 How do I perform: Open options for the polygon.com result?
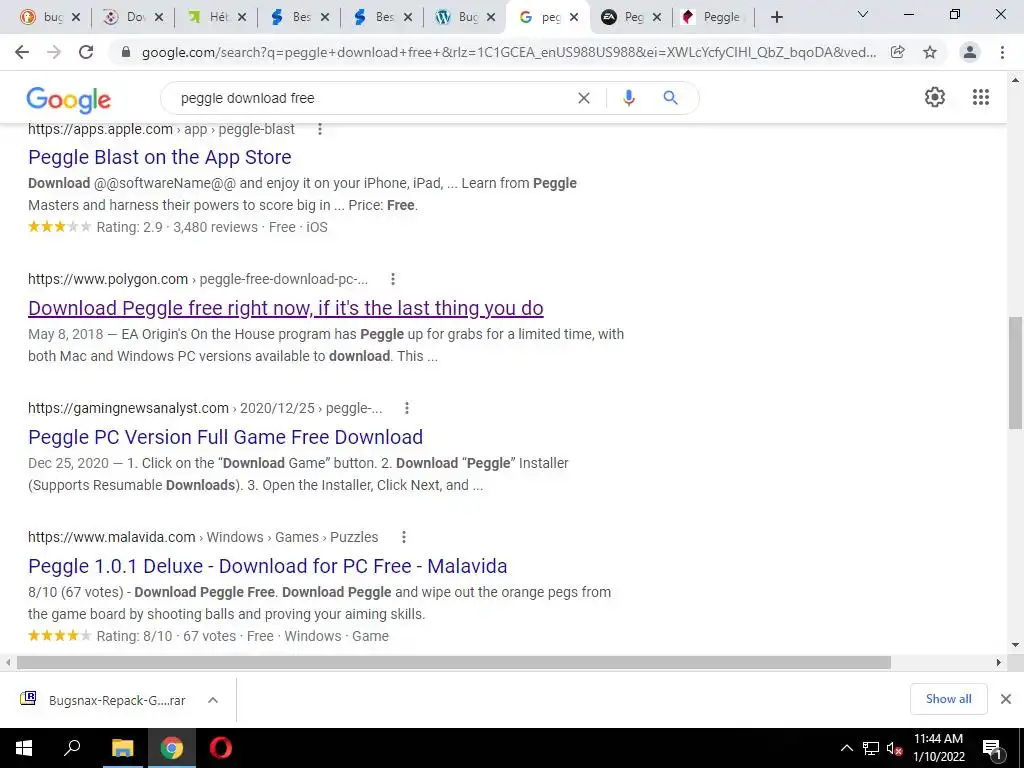[392, 280]
